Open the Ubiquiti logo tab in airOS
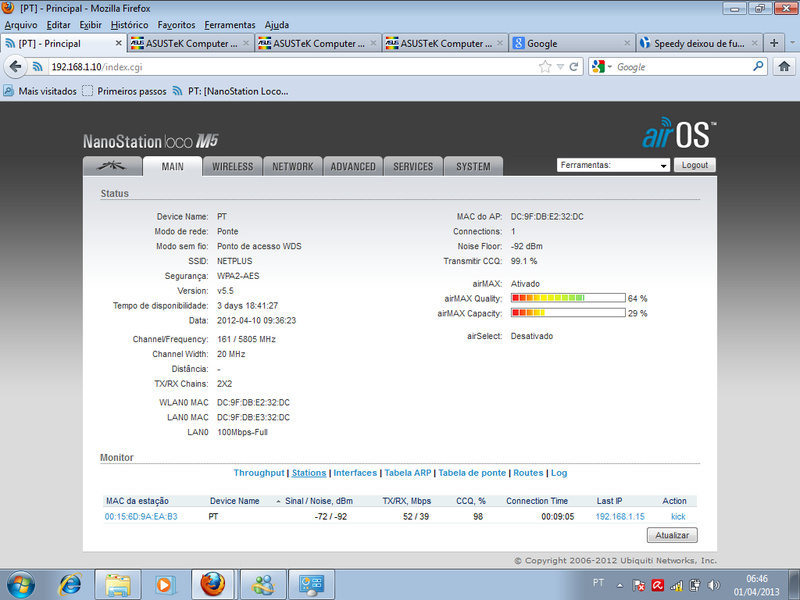800x600 pixels. coord(112,166)
